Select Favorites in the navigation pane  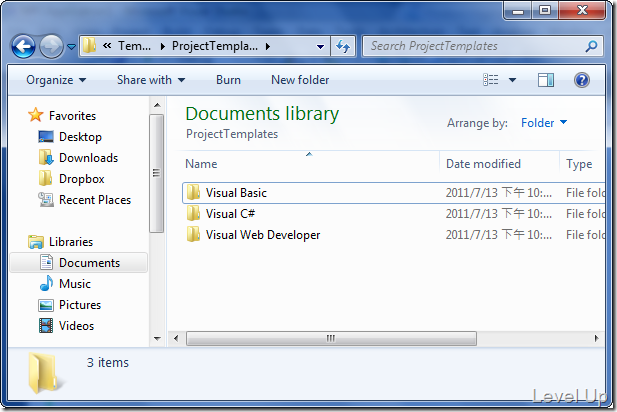tap(72, 116)
